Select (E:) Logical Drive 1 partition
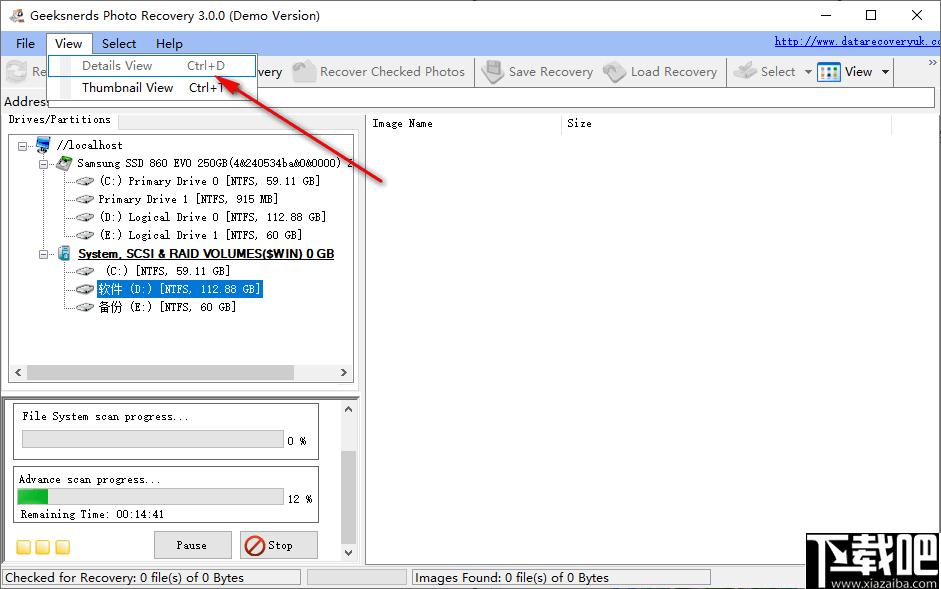Image resolution: width=941 pixels, height=589 pixels. pyautogui.click(x=200, y=235)
